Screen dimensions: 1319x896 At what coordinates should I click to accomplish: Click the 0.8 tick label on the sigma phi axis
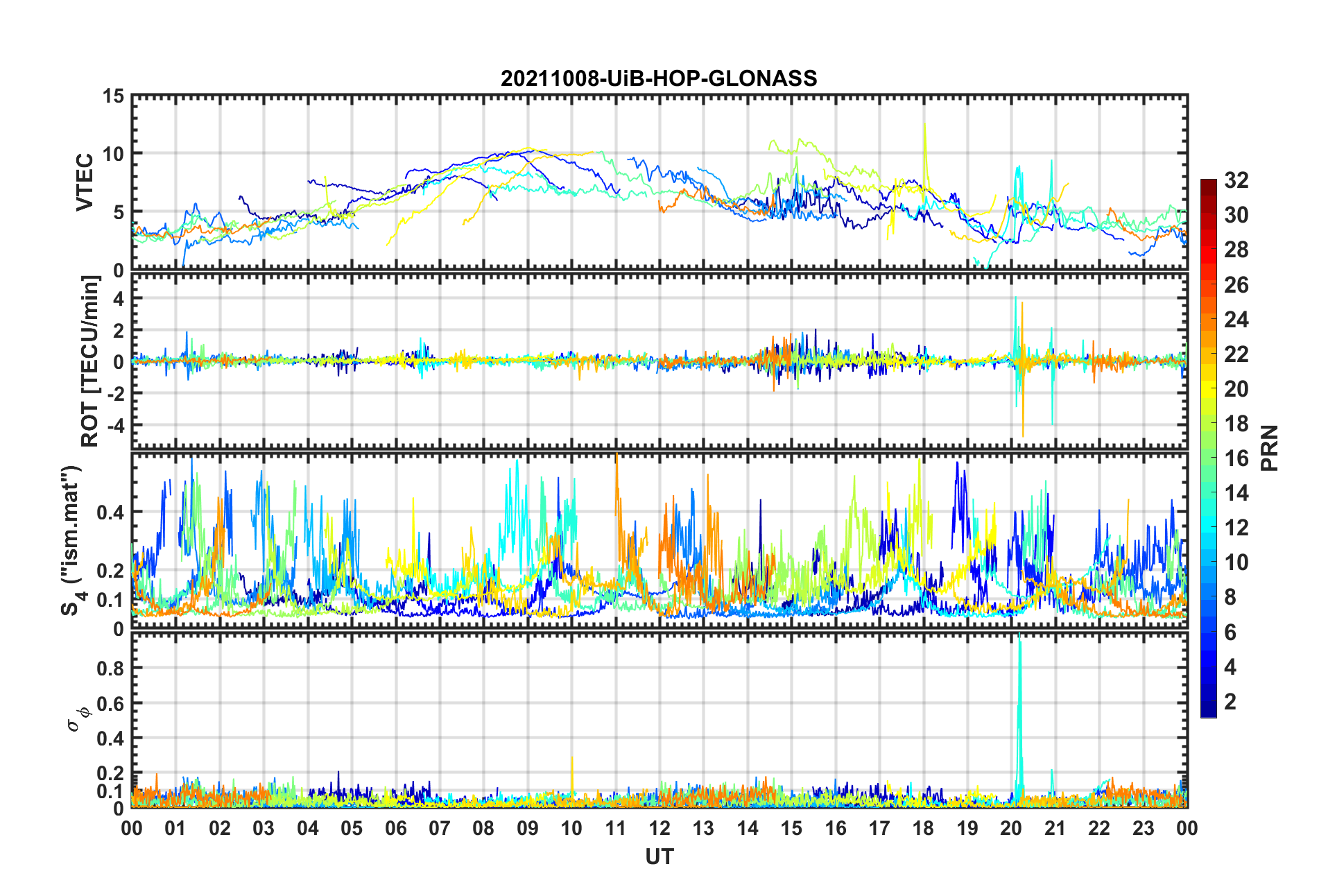pyautogui.click(x=111, y=669)
